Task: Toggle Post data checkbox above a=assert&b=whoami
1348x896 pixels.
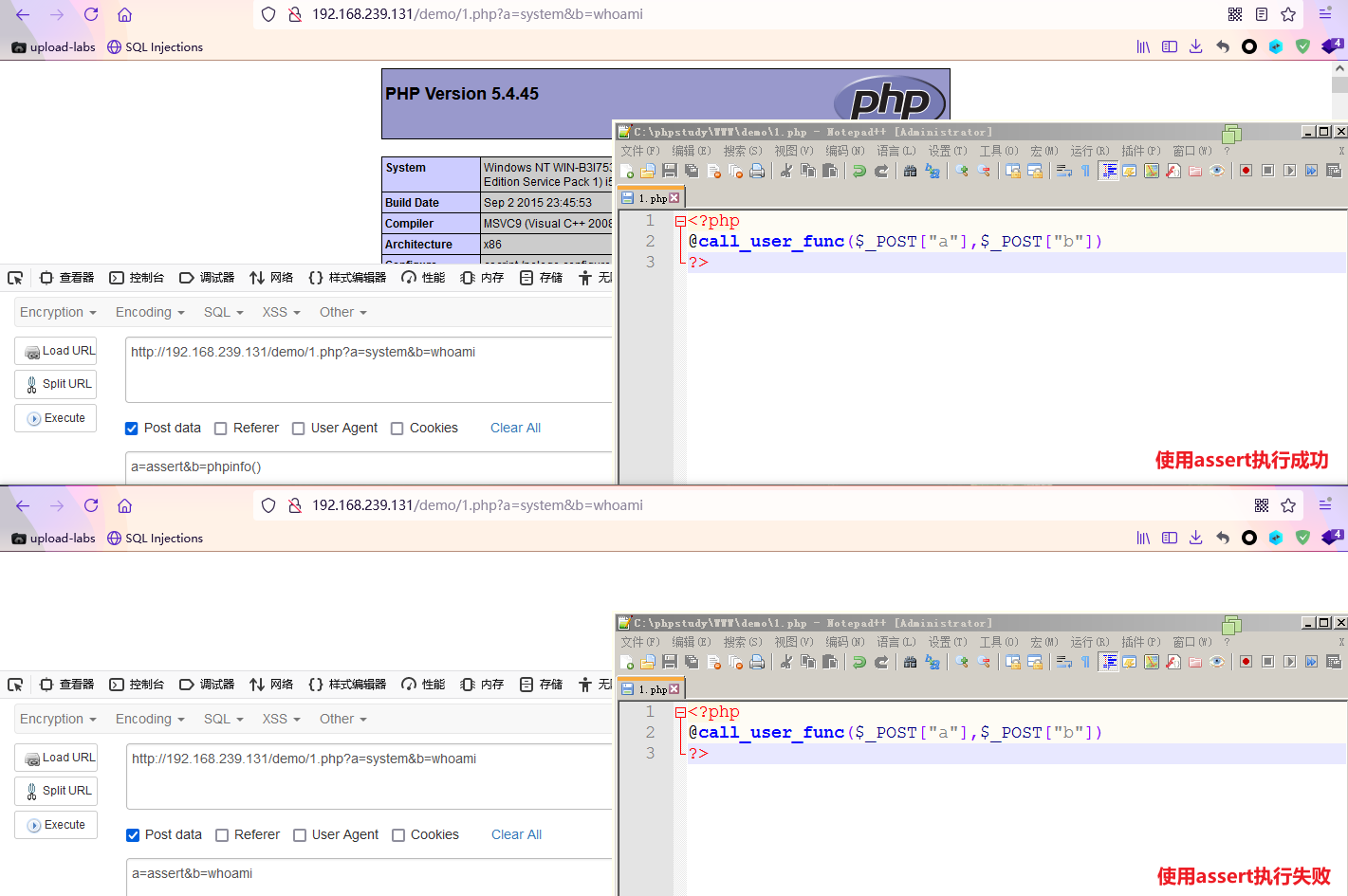Action: 133,835
